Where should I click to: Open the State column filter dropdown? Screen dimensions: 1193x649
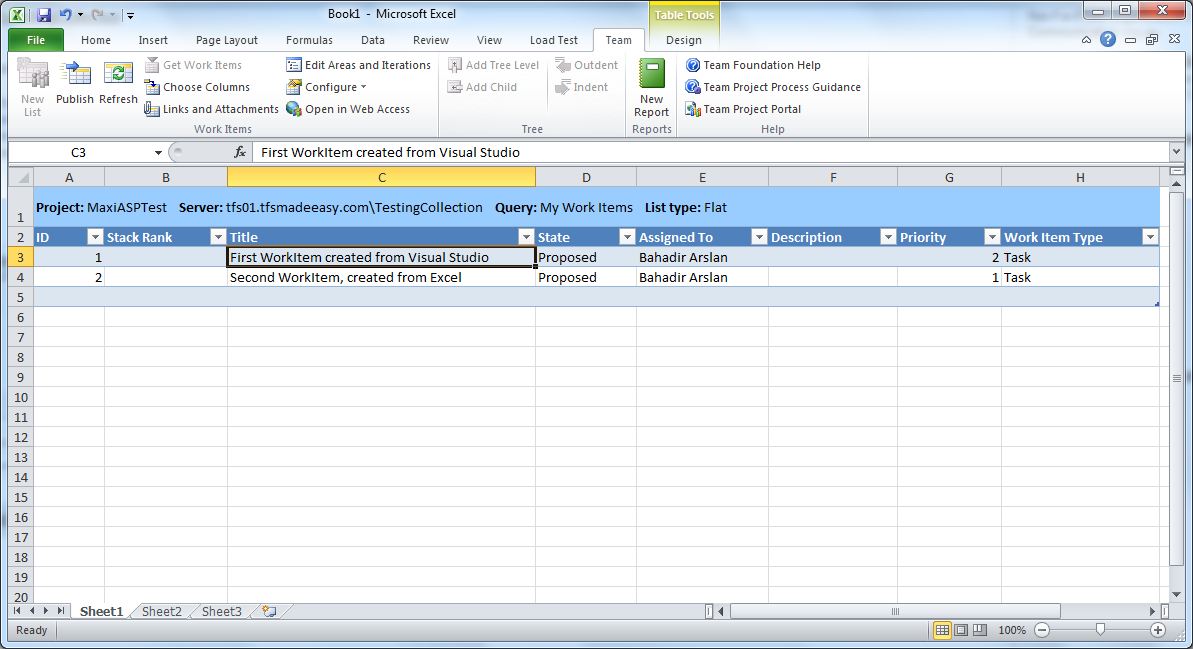point(627,237)
